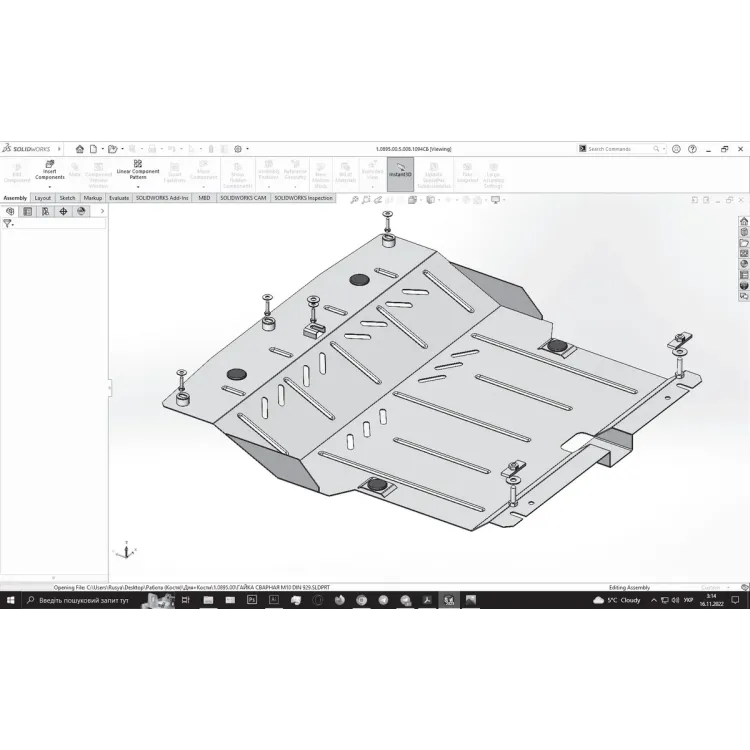Open the MBD tab
750x750 pixels.
[204, 198]
